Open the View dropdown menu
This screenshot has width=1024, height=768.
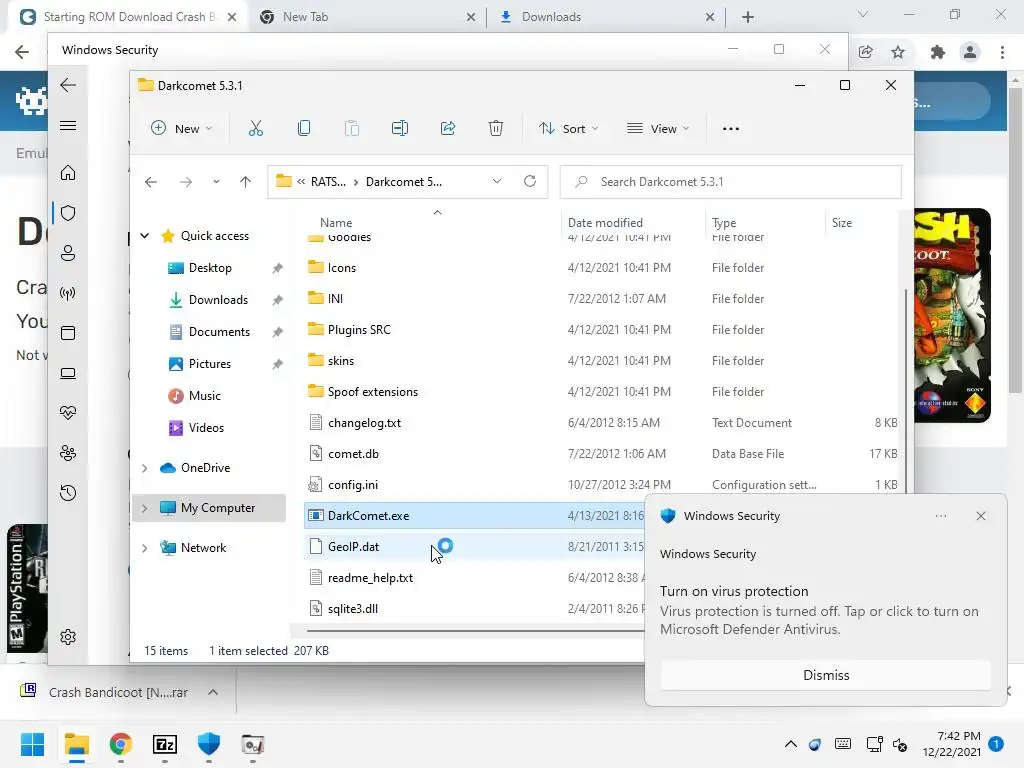tap(658, 129)
